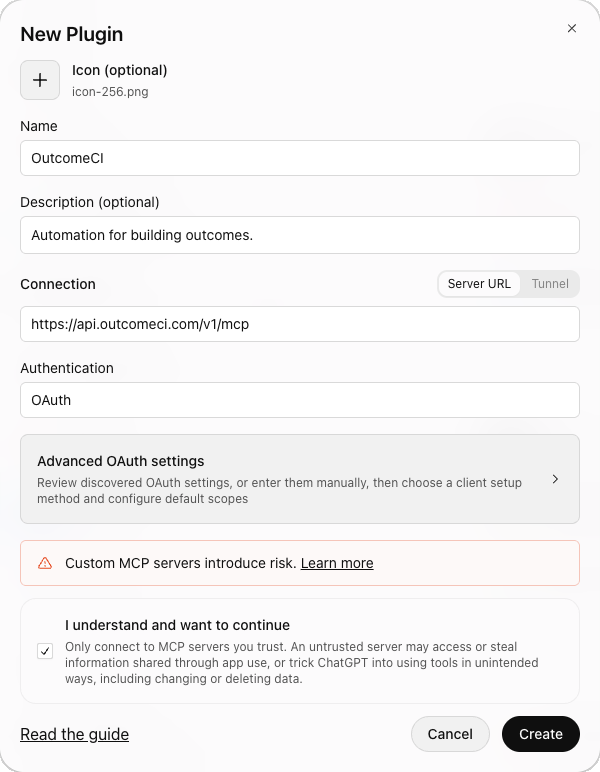Click the Icon (optional) label
The image size is (600, 772).
point(120,70)
